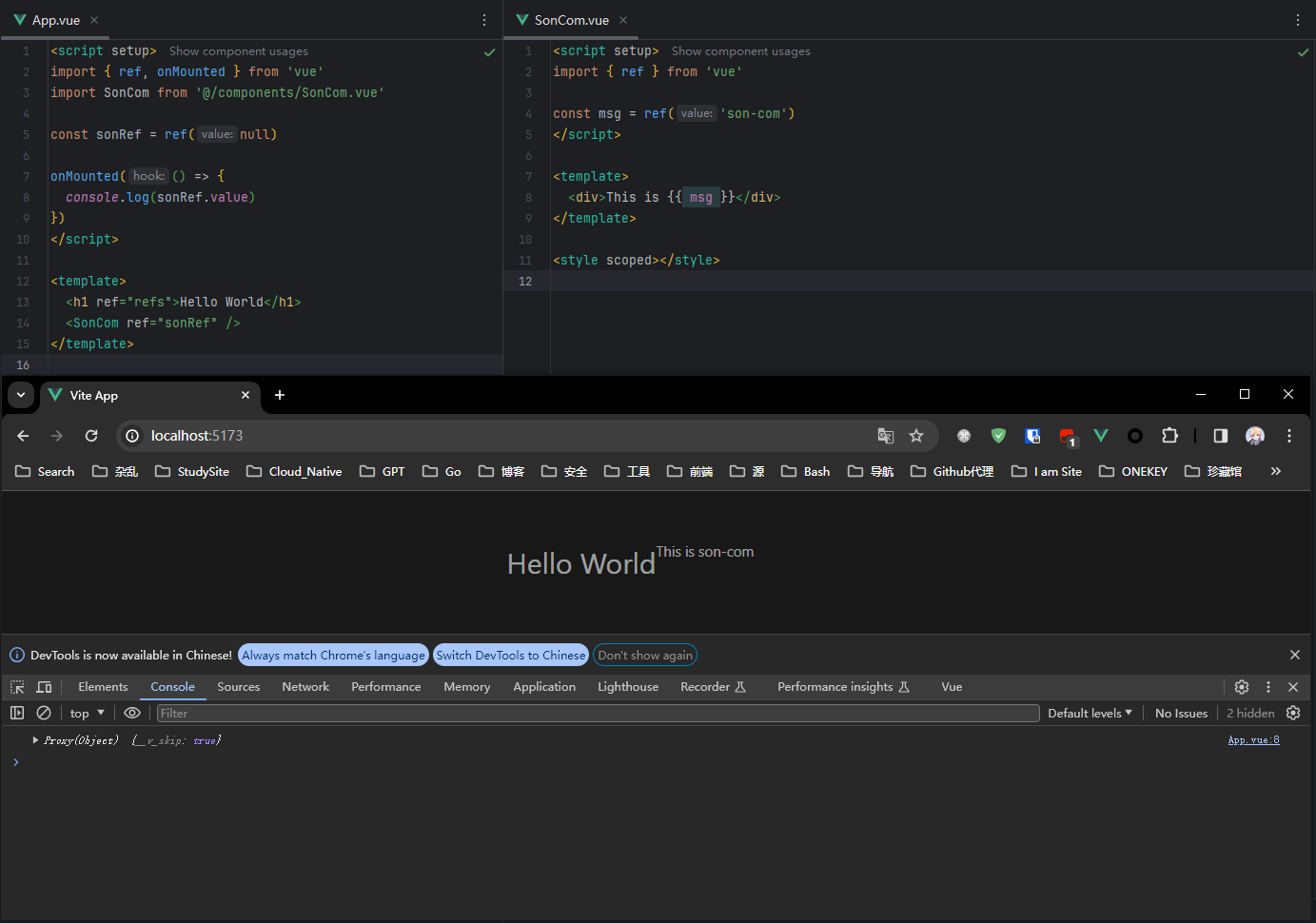Screen dimensions: 1316x923
Task: Open the Extensions puzzle menu
Action: click(1169, 436)
